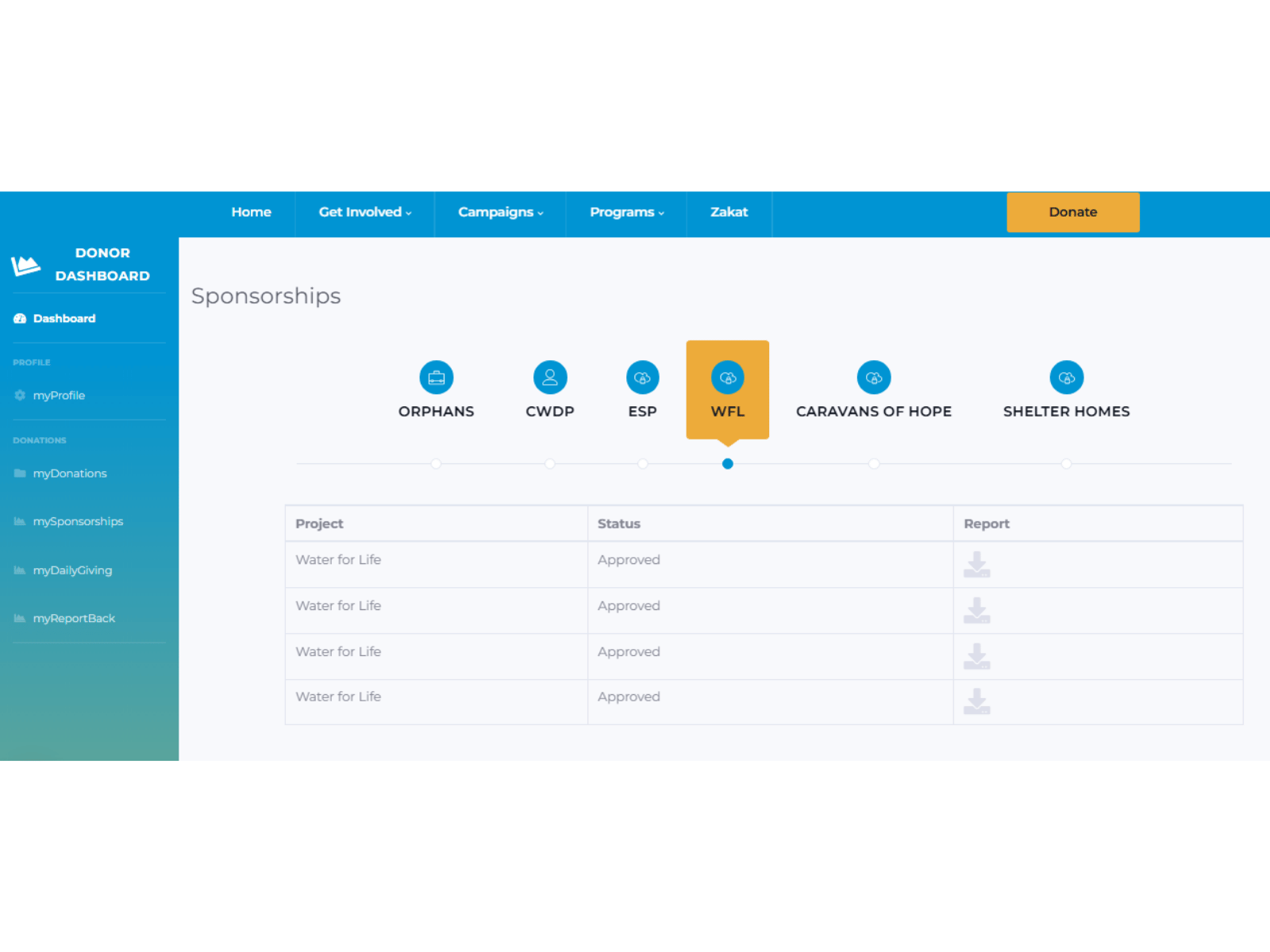This screenshot has width=1270, height=952.
Task: Switch to SHELTER HOMES tab
Action: coord(1067,411)
